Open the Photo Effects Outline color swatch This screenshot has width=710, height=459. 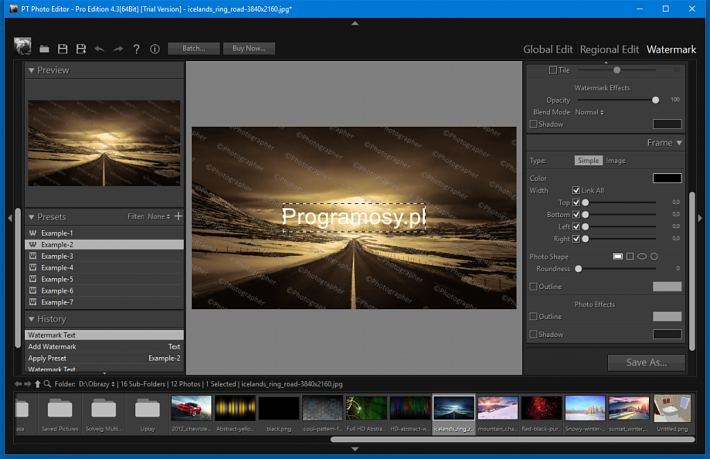667,316
